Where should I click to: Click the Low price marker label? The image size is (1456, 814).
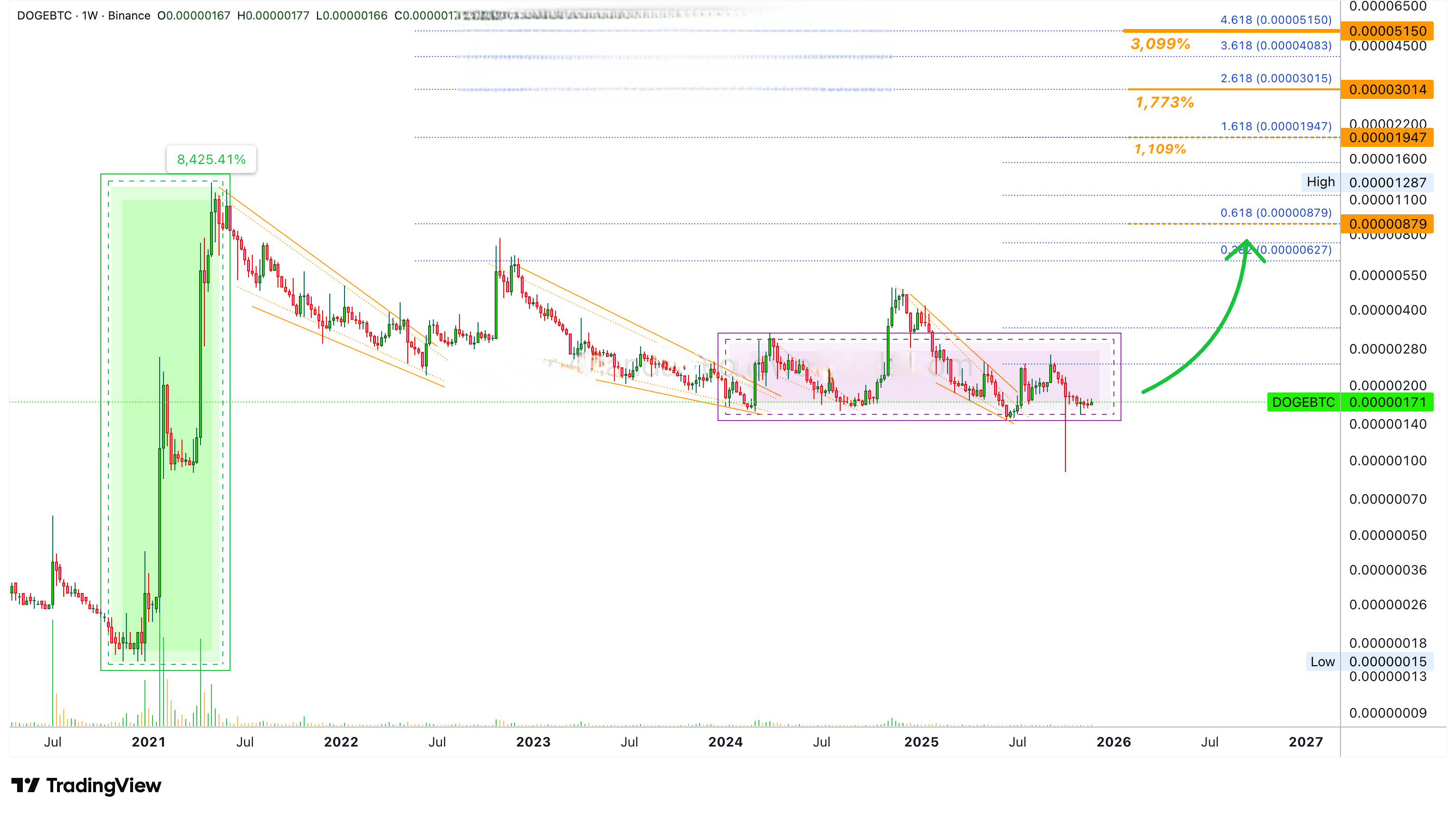1322,662
